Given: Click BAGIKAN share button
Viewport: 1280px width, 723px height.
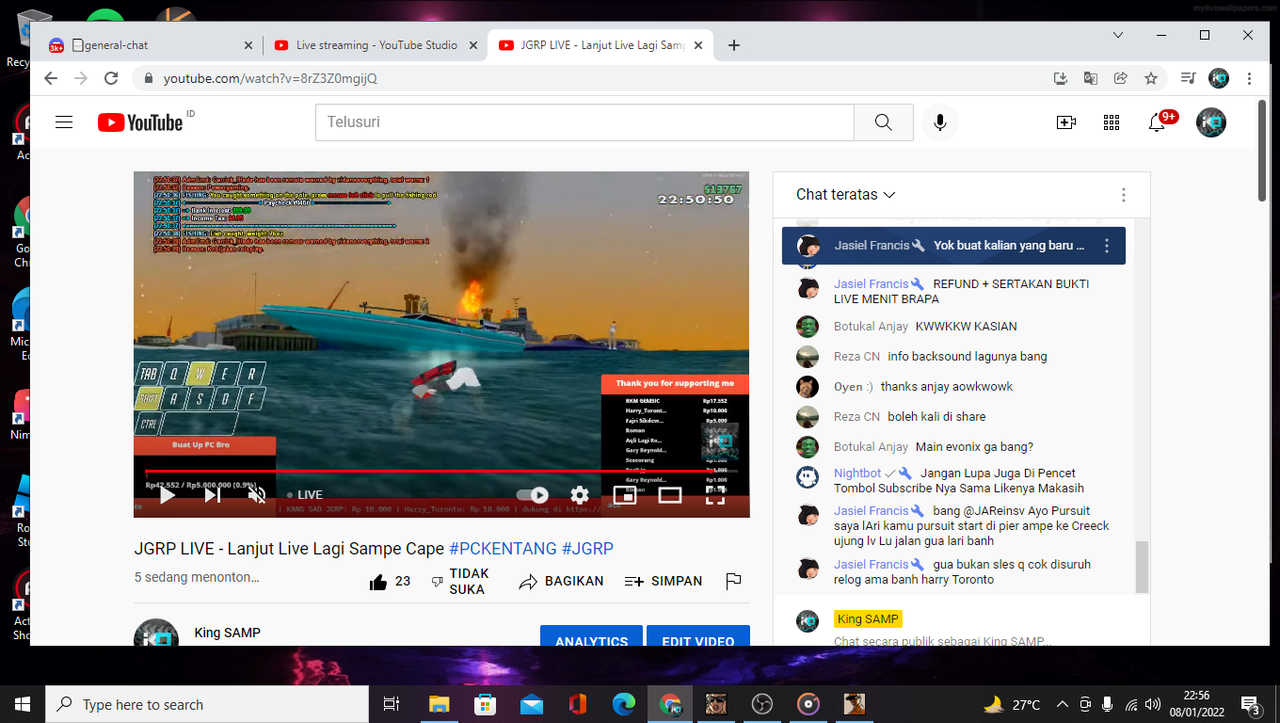Looking at the screenshot, I should [561, 581].
